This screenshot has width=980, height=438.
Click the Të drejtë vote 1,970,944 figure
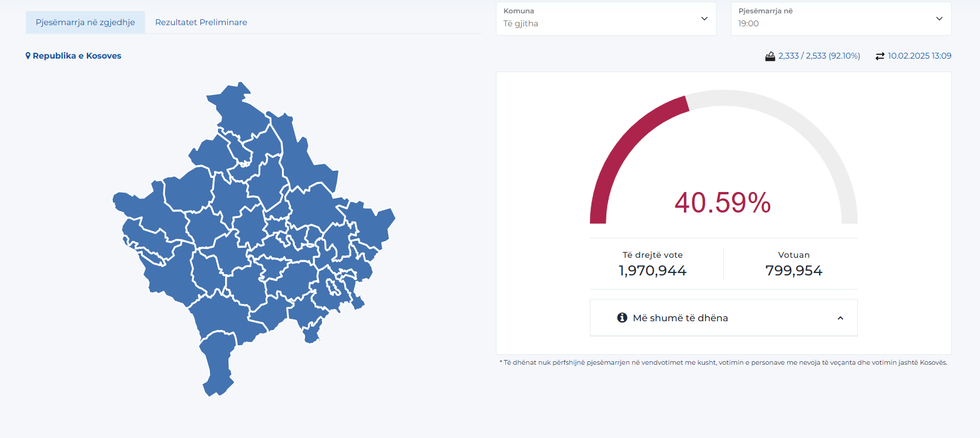(652, 270)
